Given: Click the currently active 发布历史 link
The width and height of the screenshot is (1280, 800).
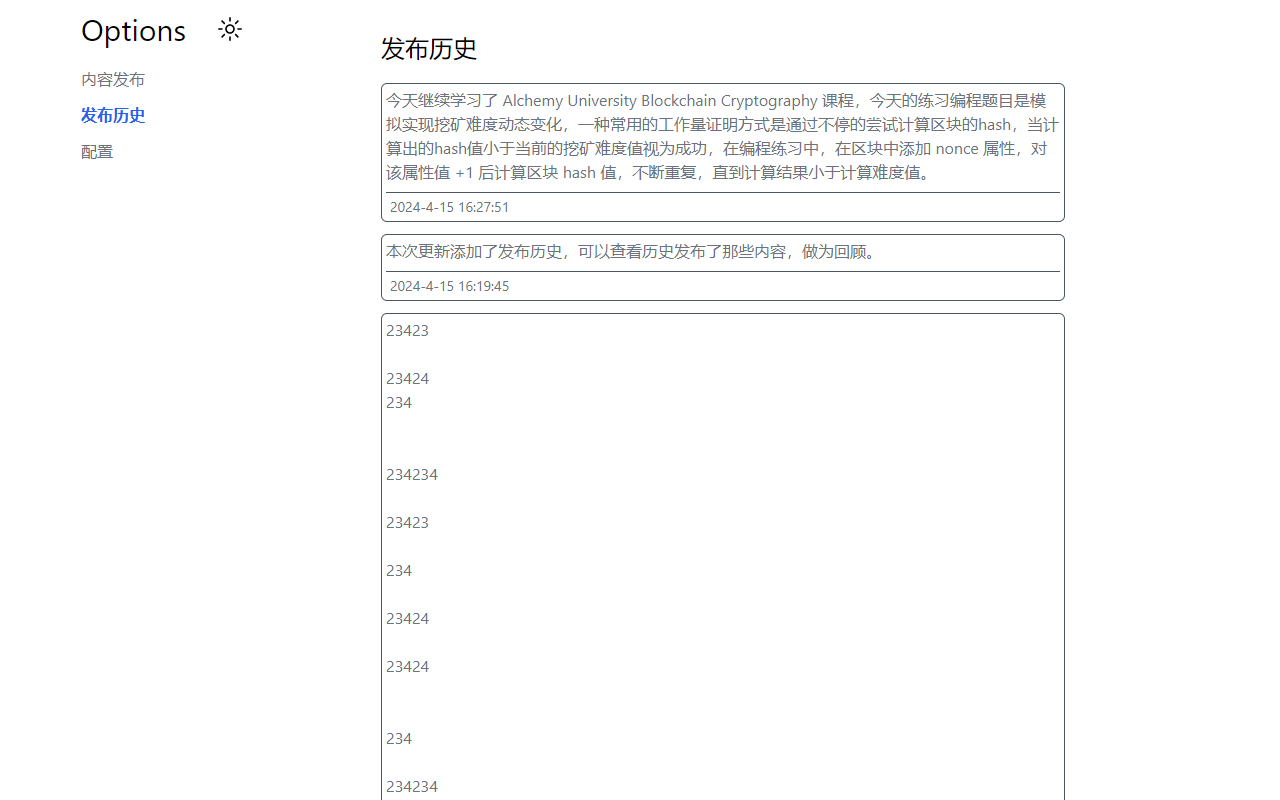Looking at the screenshot, I should tap(112, 115).
